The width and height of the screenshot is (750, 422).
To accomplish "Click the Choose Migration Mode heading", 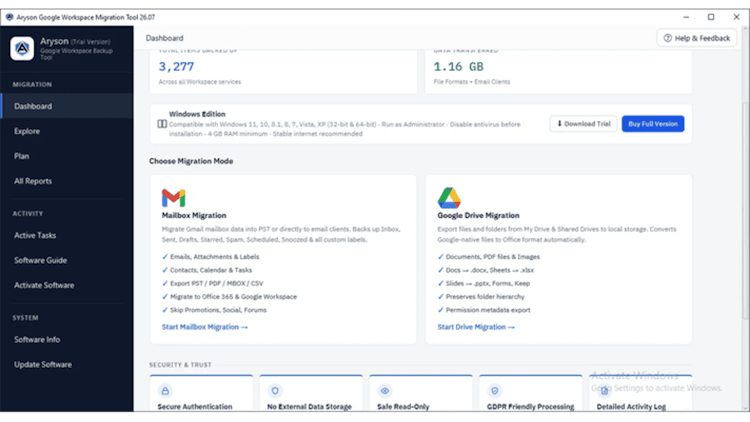I will pos(191,161).
